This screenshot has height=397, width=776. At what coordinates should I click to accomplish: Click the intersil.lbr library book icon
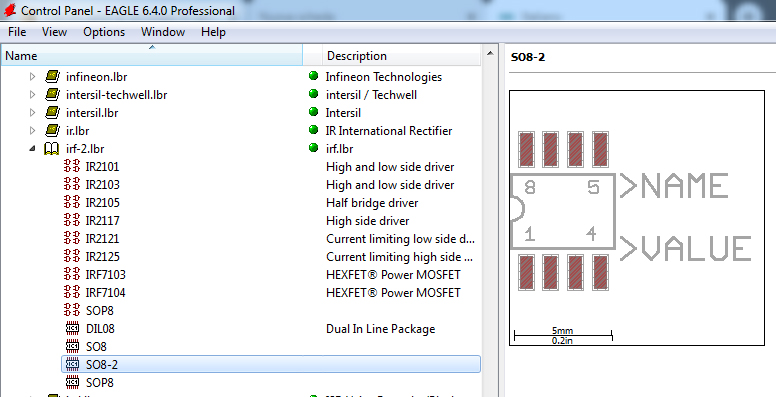coord(52,113)
